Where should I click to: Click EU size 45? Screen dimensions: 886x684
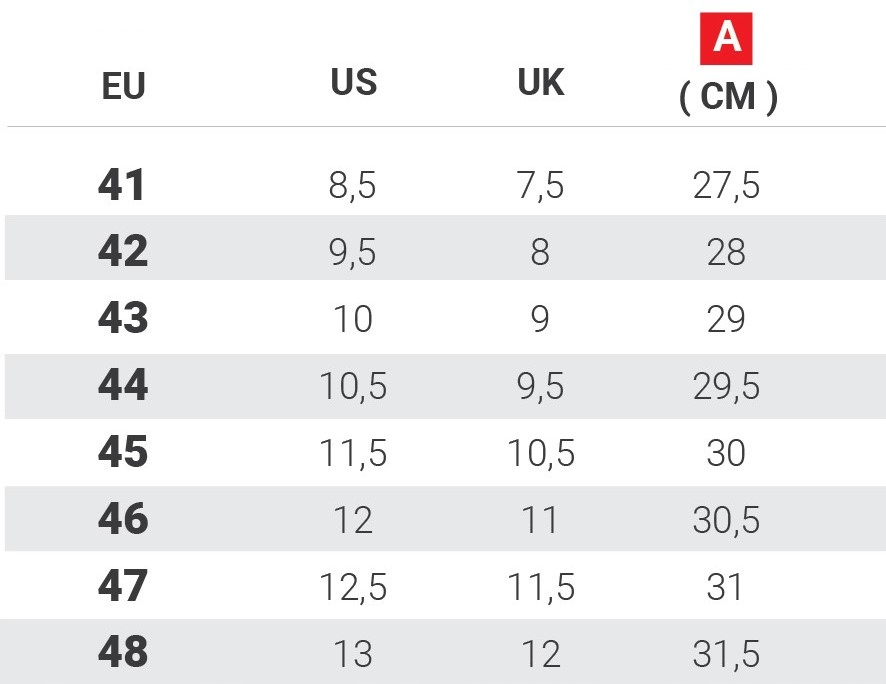click(x=123, y=453)
